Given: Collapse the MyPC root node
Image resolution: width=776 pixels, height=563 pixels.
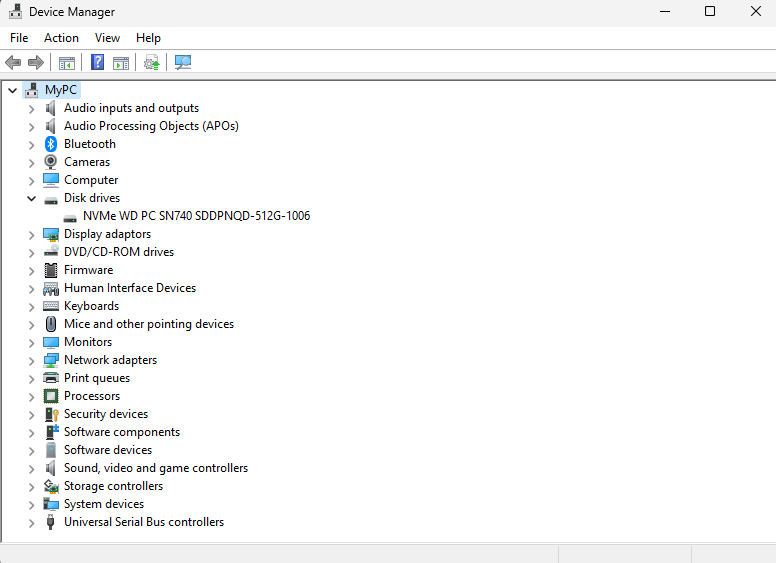Looking at the screenshot, I should click(12, 90).
